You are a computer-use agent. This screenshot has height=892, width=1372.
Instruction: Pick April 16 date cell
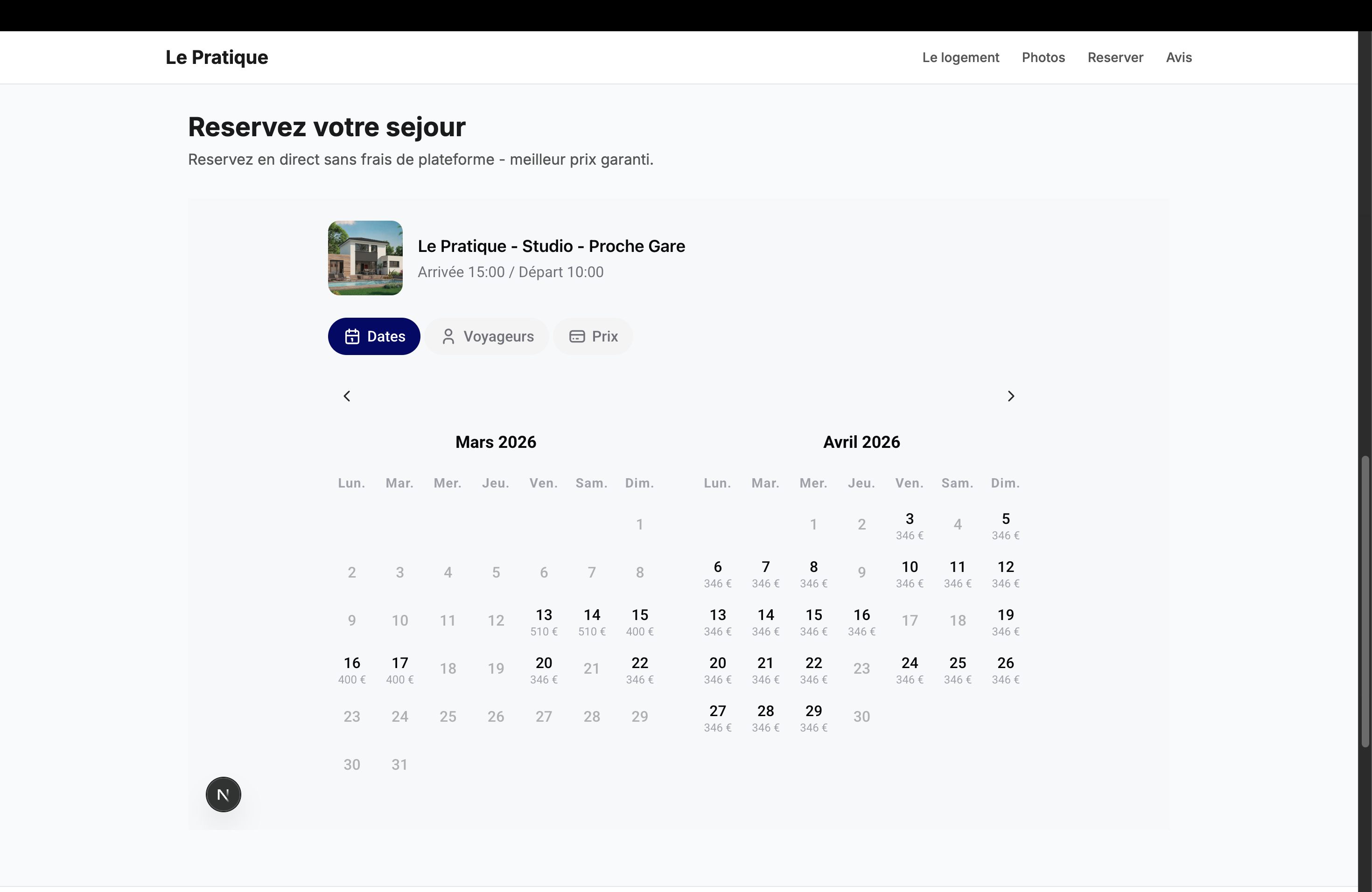pyautogui.click(x=862, y=621)
